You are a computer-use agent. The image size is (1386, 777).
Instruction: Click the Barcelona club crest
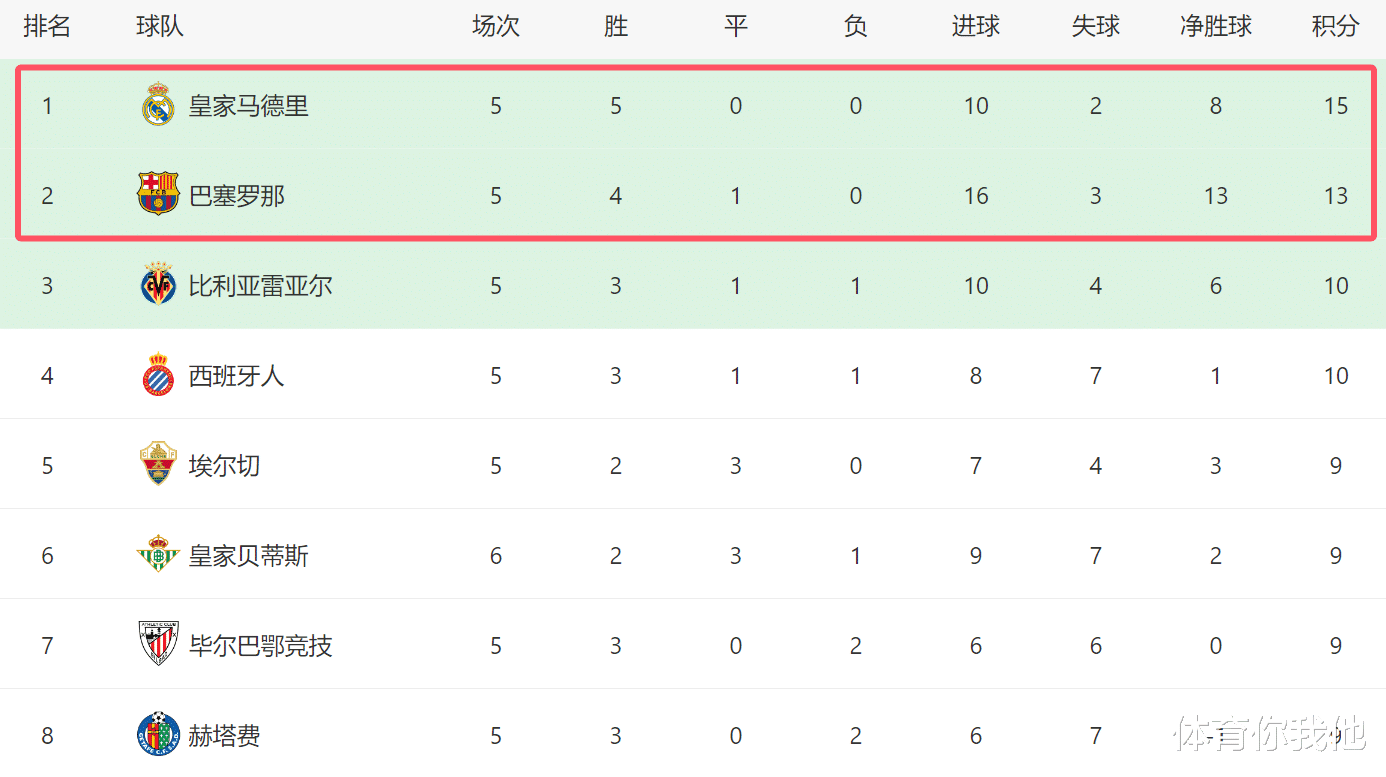[x=158, y=195]
